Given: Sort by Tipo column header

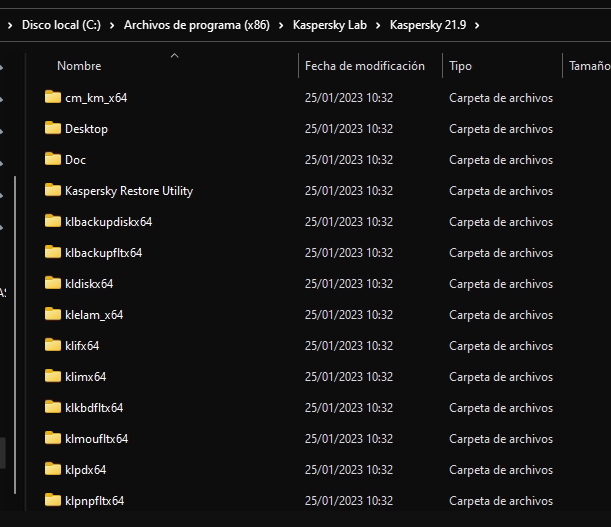Looking at the screenshot, I should tap(460, 66).
